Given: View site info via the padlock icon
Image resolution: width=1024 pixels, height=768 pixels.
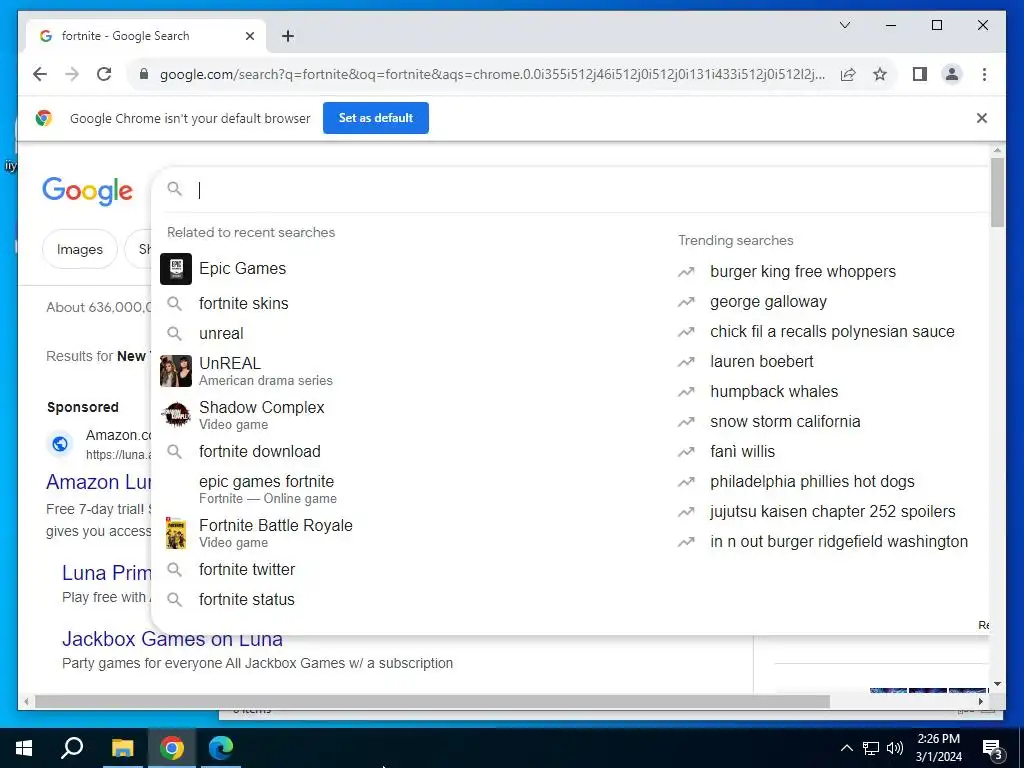Looking at the screenshot, I should click(144, 74).
